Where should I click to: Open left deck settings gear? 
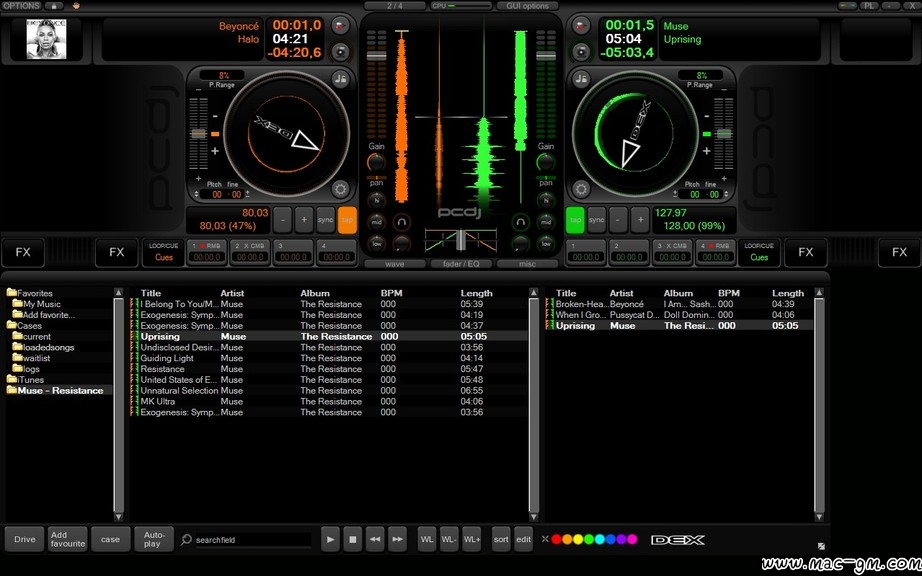pyautogui.click(x=340, y=189)
